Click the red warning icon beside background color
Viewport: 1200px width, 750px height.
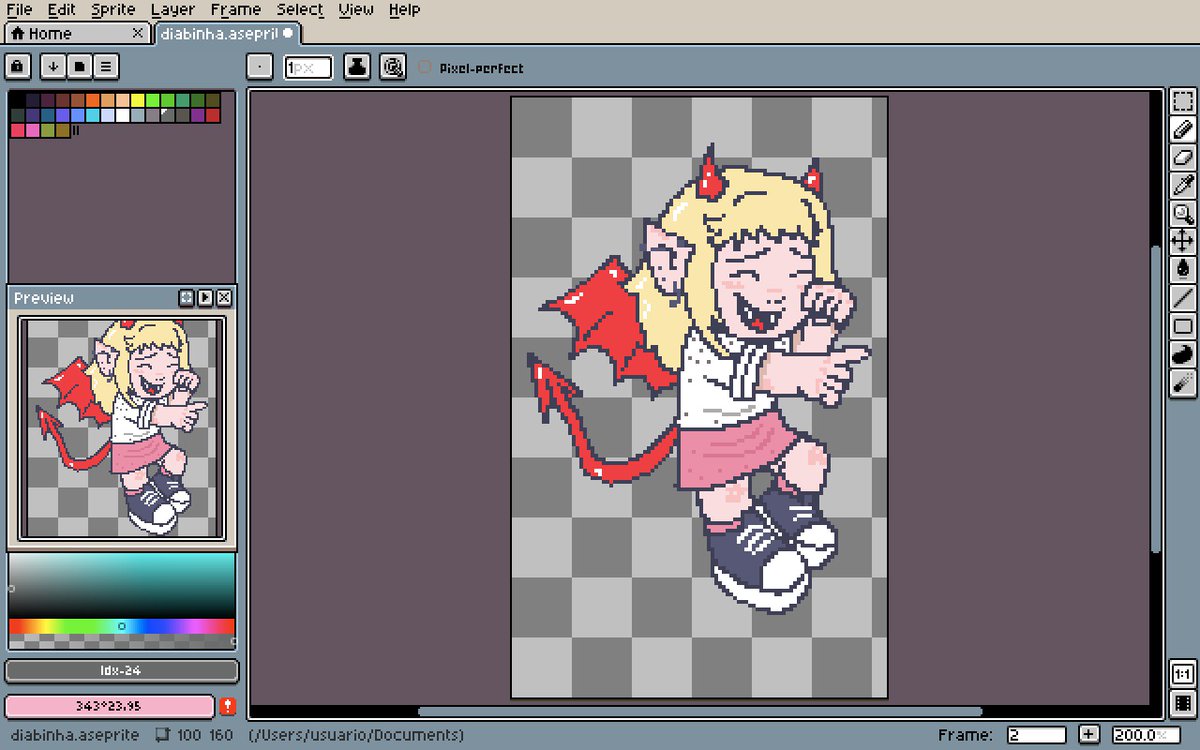(228, 706)
